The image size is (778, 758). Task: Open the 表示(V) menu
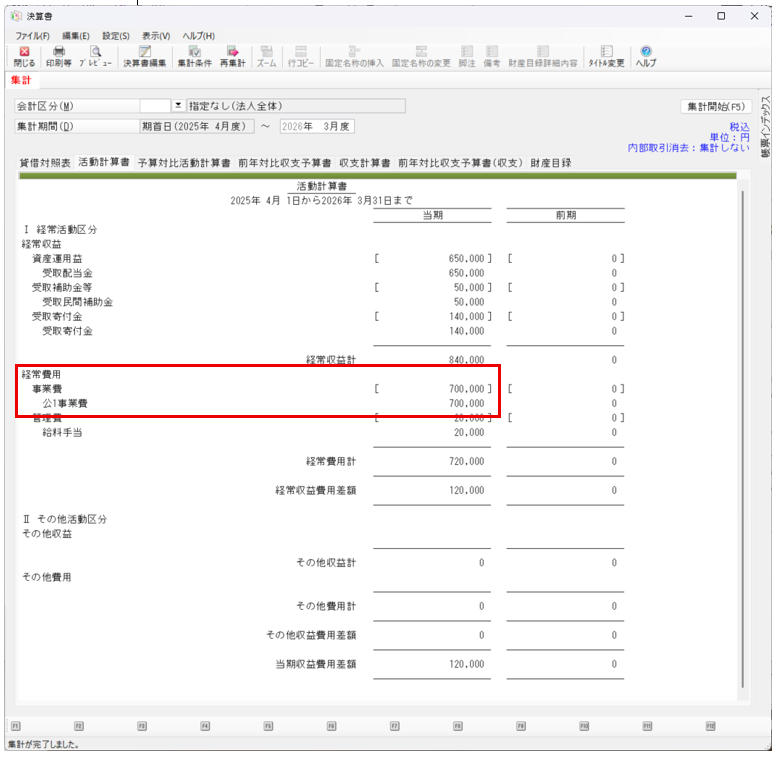[x=155, y=36]
